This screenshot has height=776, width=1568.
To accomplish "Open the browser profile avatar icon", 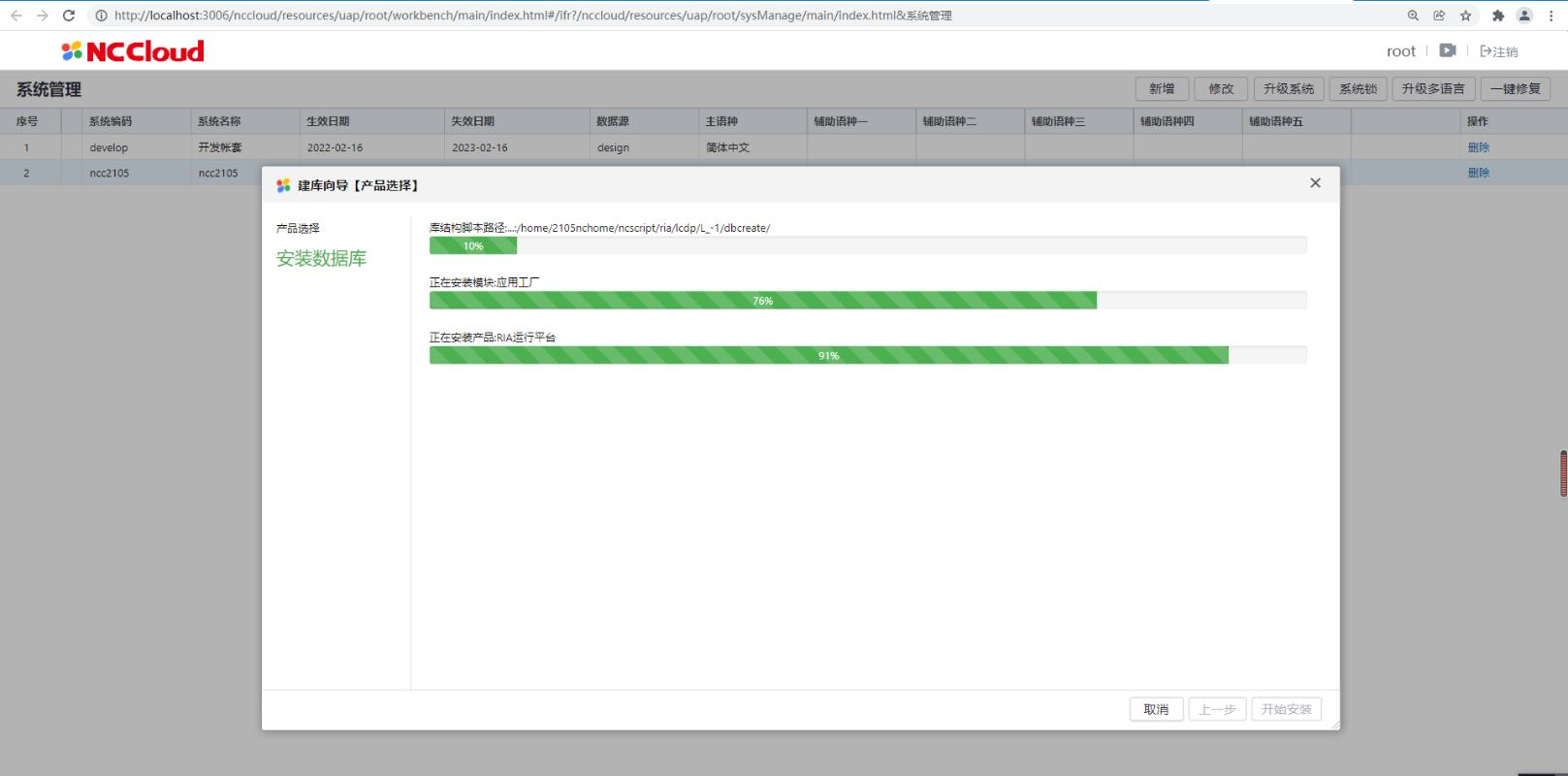I will coord(1524,16).
